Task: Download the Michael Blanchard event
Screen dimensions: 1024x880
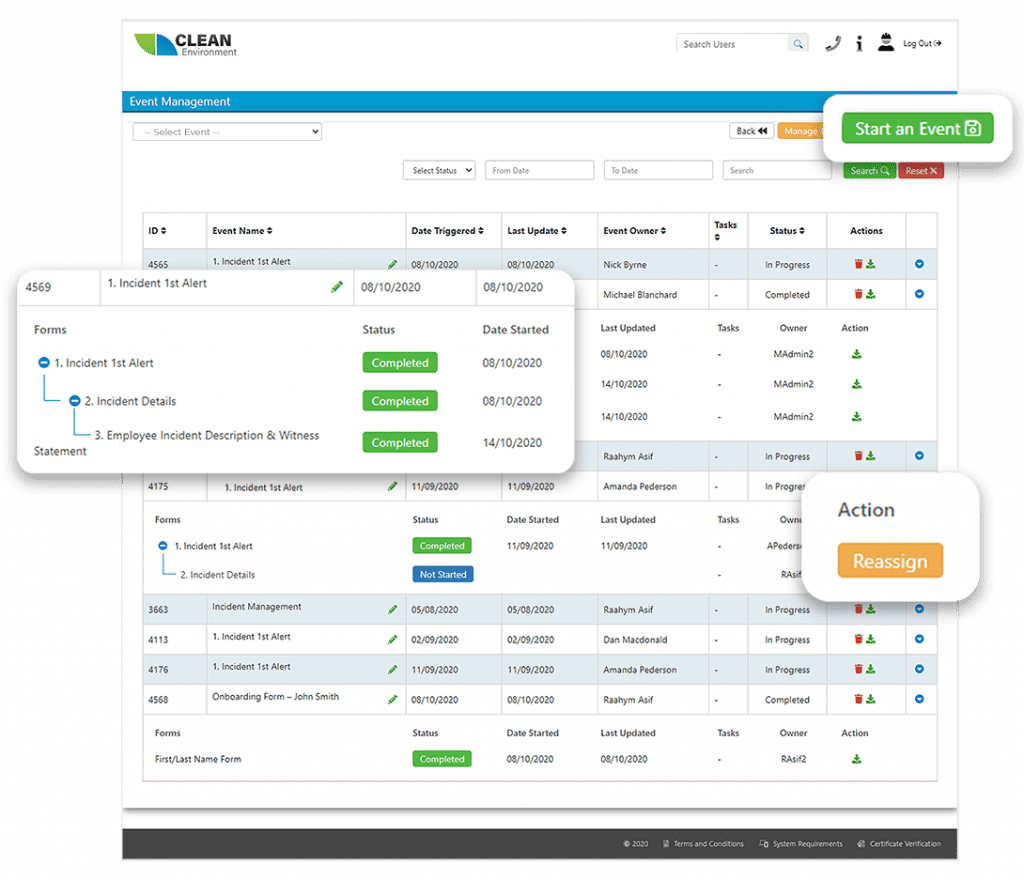Action: click(x=871, y=294)
